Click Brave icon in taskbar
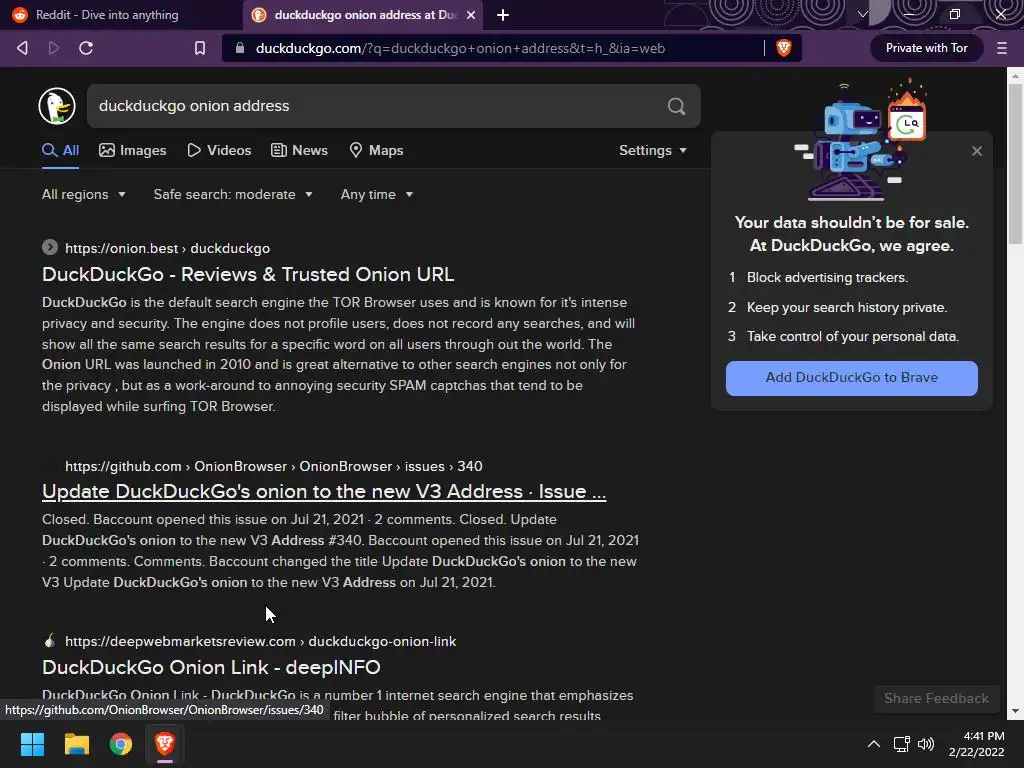 pos(165,744)
